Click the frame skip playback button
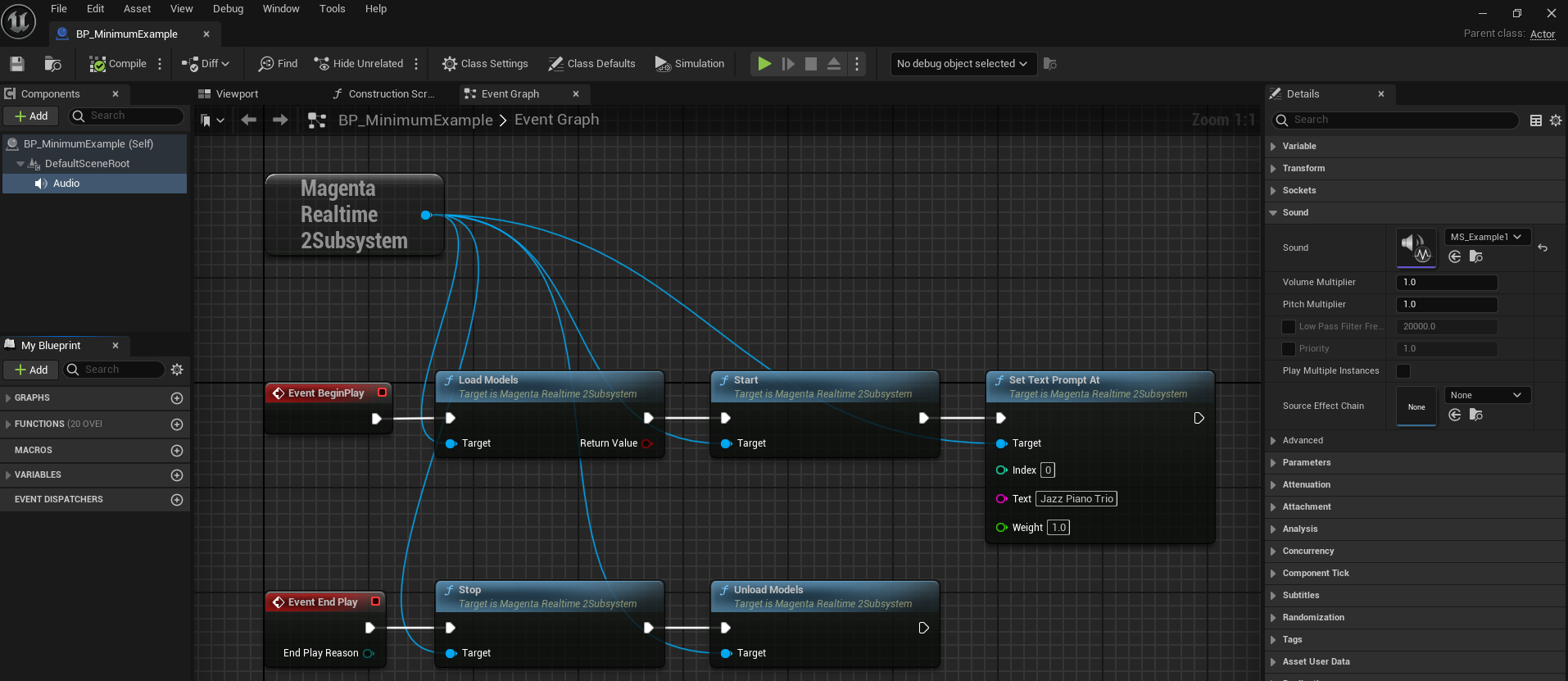 [x=788, y=64]
